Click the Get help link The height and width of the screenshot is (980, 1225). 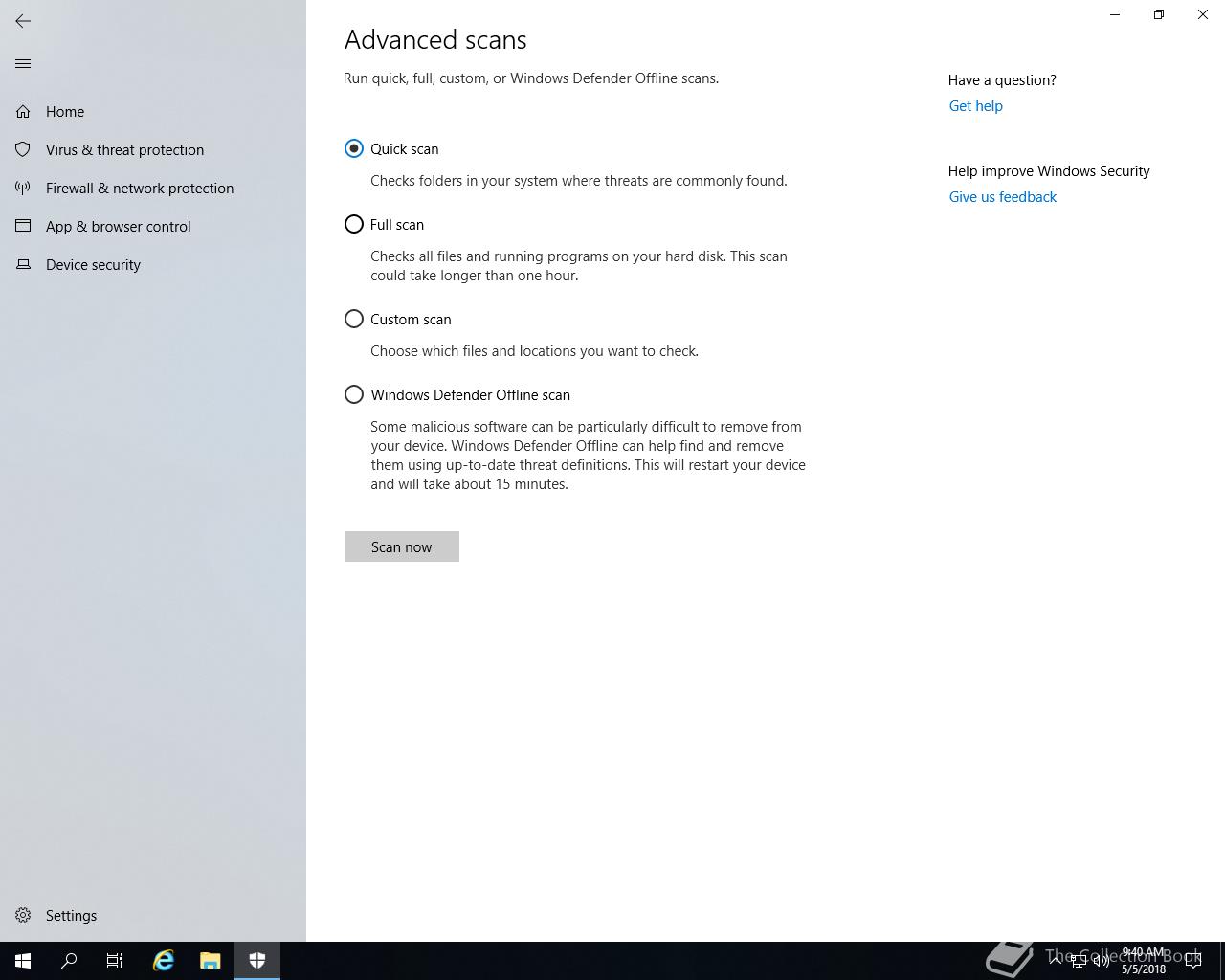976,106
